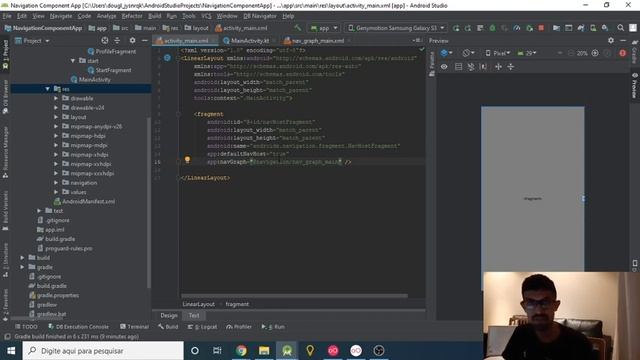Open the design surface layers dropdown
This screenshot has height=360, width=640.
point(447,53)
